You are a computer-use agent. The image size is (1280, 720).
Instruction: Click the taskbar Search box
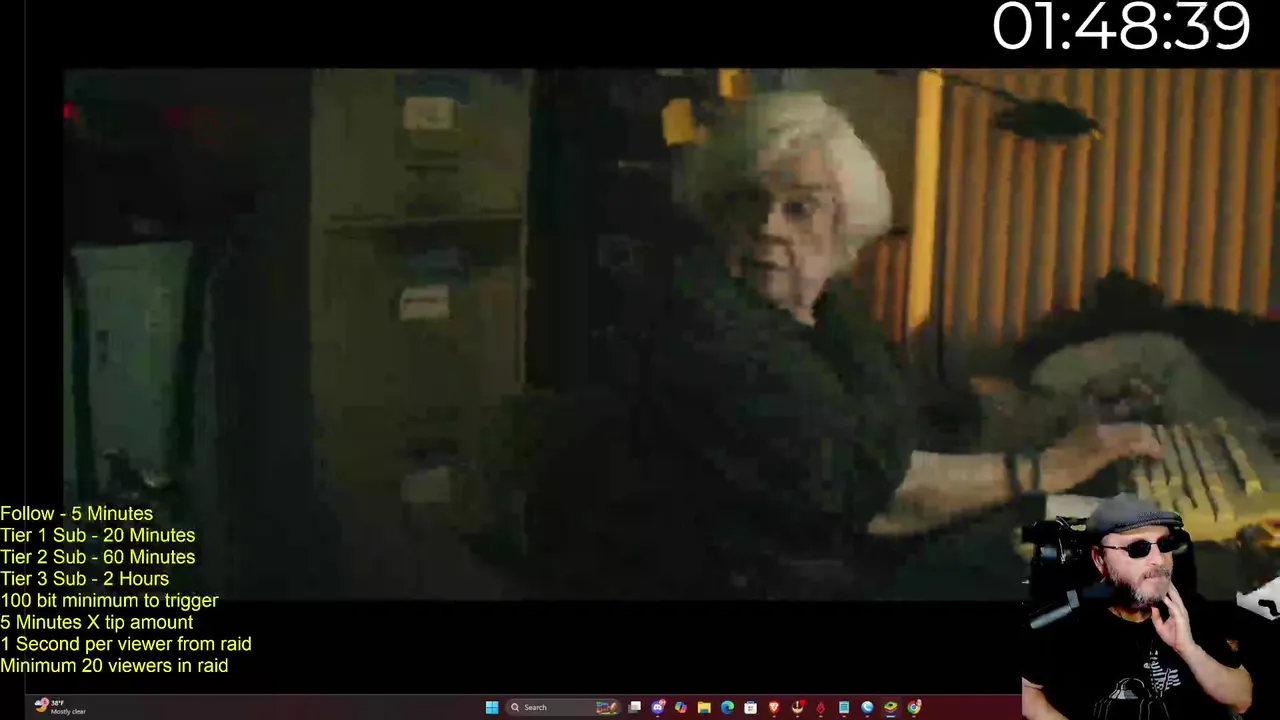(x=563, y=707)
